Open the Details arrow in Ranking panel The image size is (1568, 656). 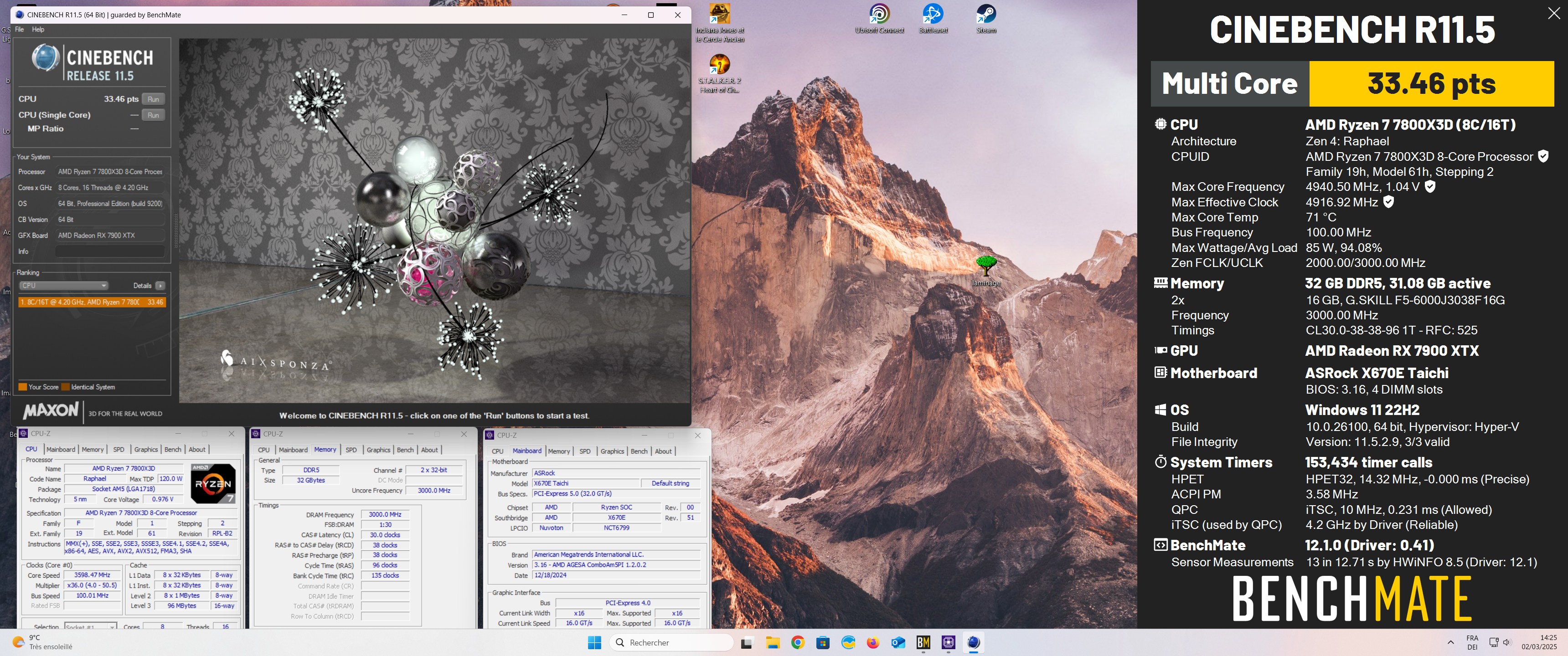(x=160, y=285)
